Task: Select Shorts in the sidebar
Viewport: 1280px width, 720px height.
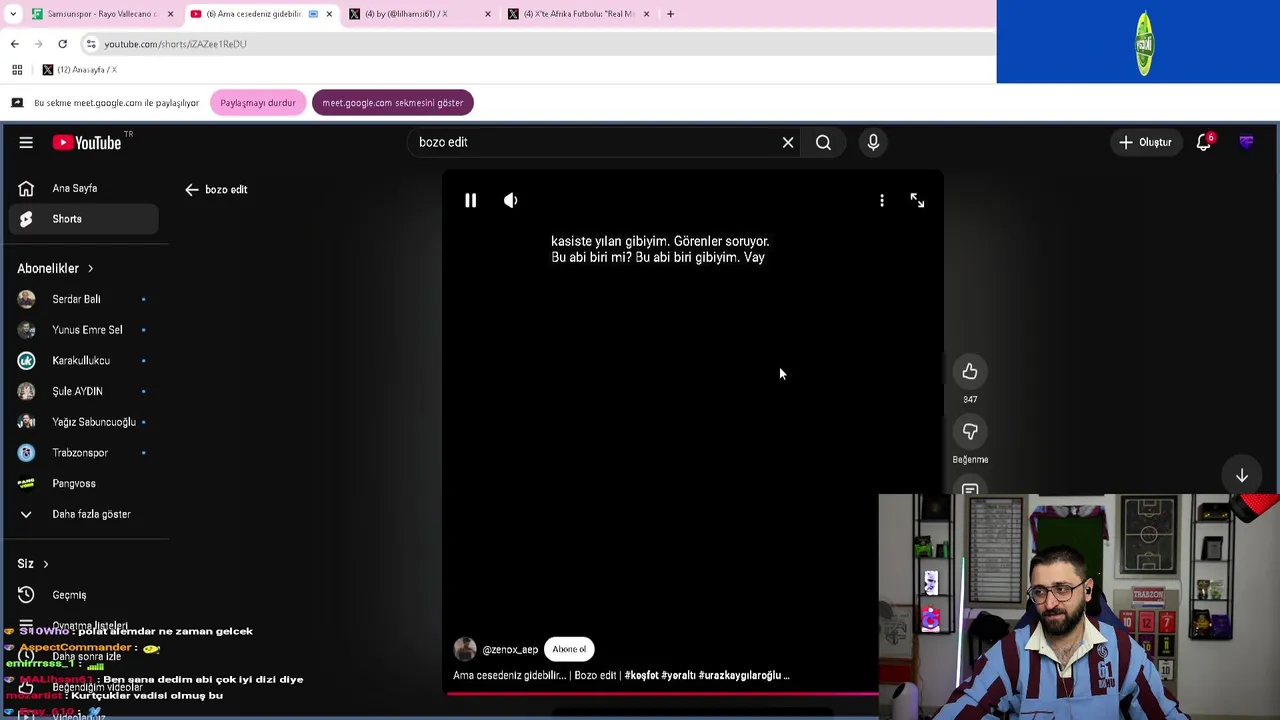Action: coord(84,219)
